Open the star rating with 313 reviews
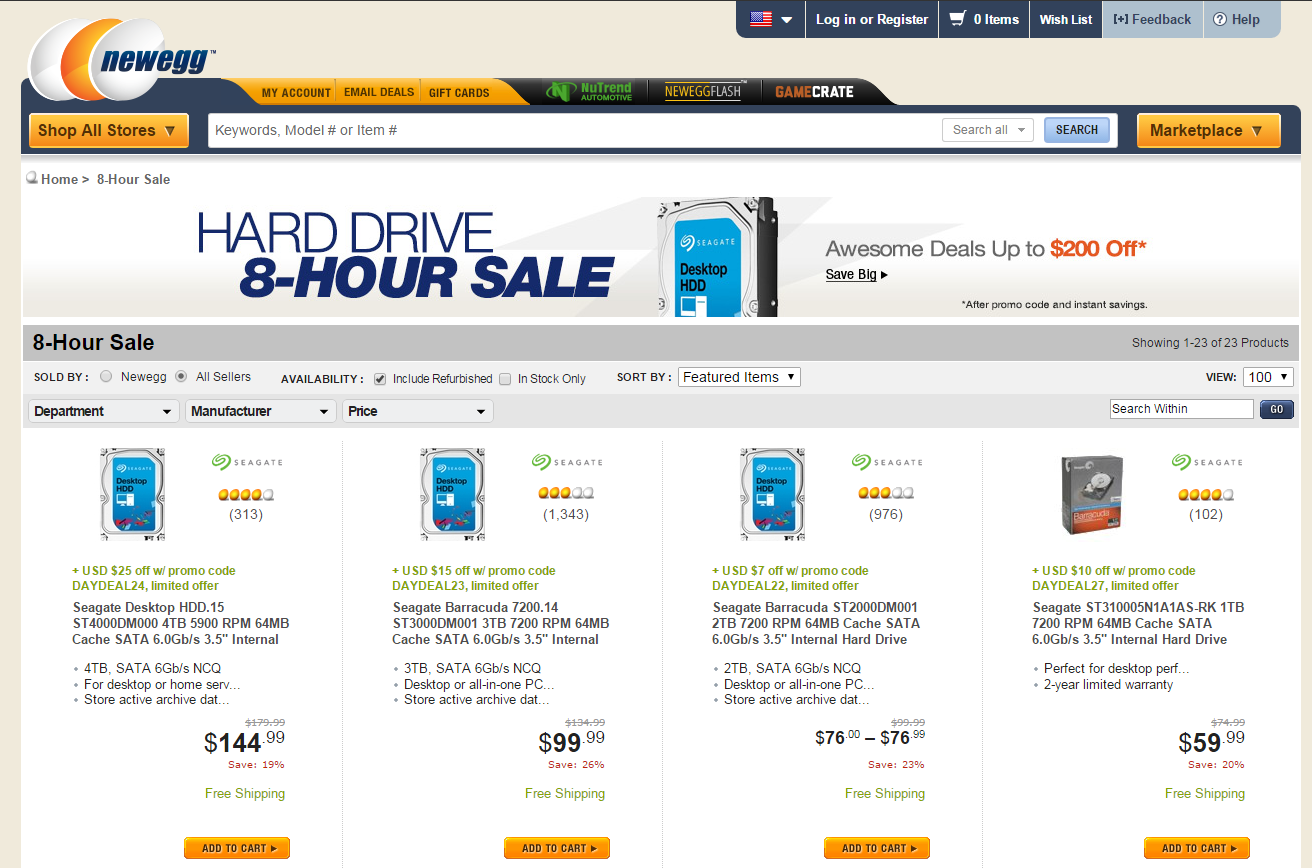This screenshot has height=868, width=1312. click(x=245, y=494)
